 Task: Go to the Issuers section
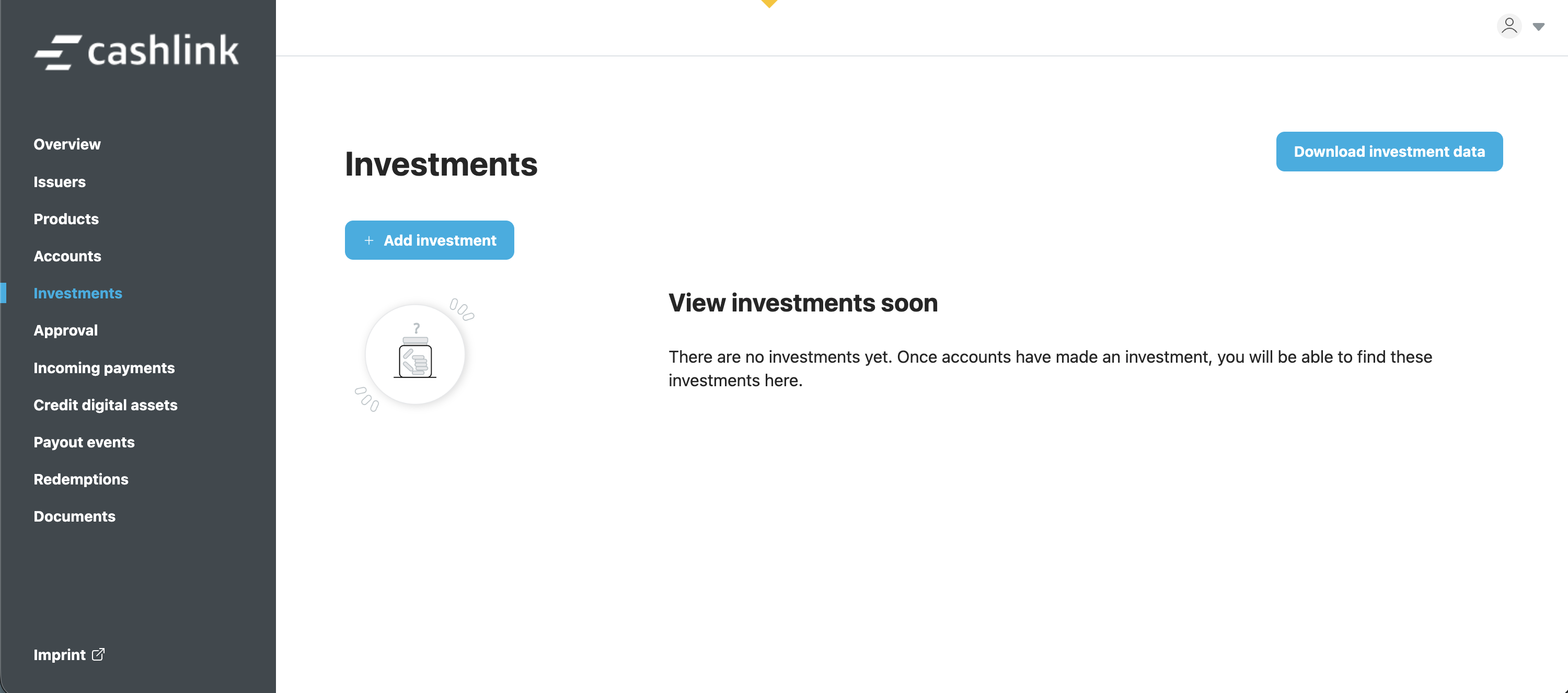pyautogui.click(x=60, y=182)
